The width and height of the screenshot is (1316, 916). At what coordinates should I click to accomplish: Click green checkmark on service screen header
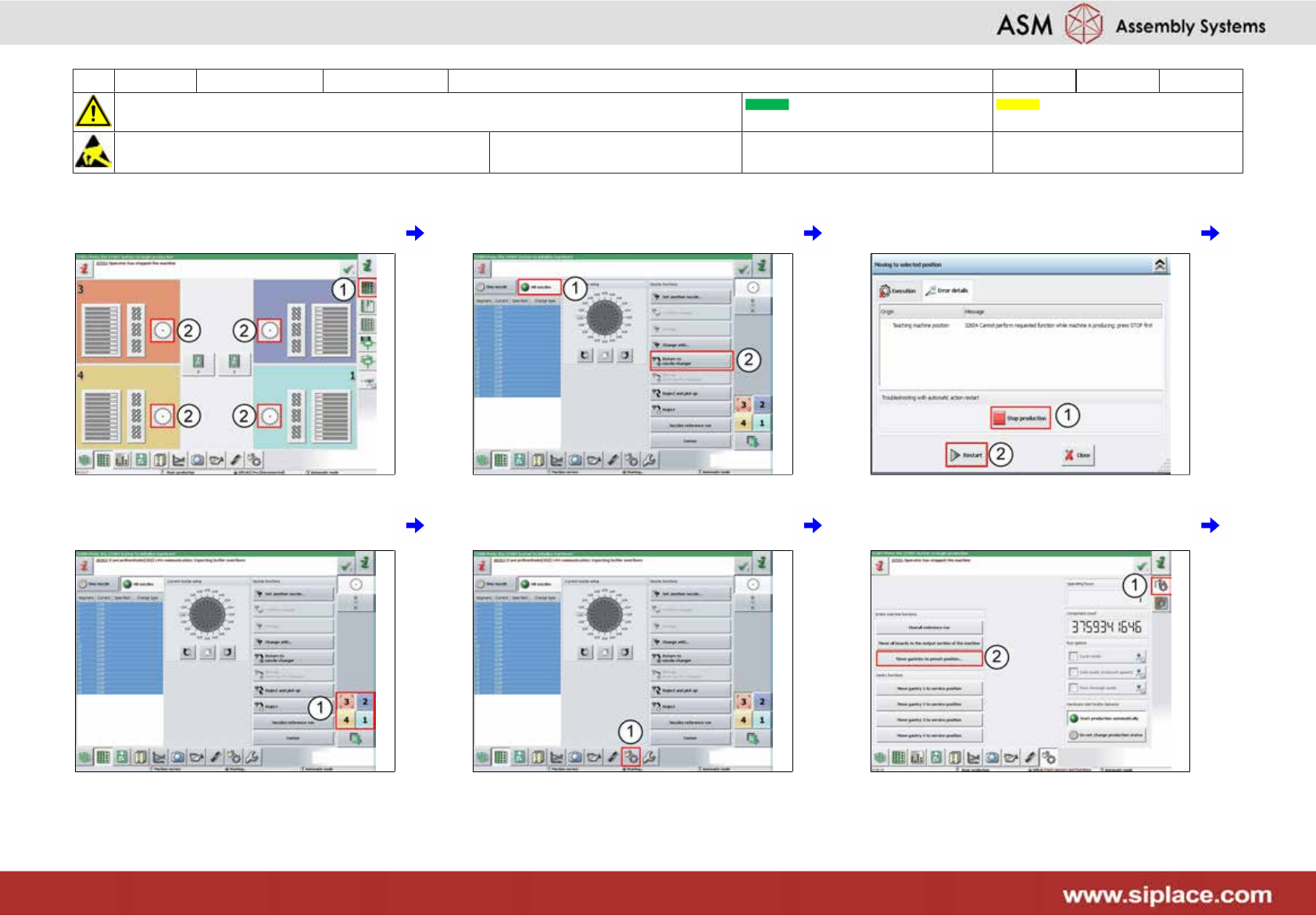click(1142, 565)
